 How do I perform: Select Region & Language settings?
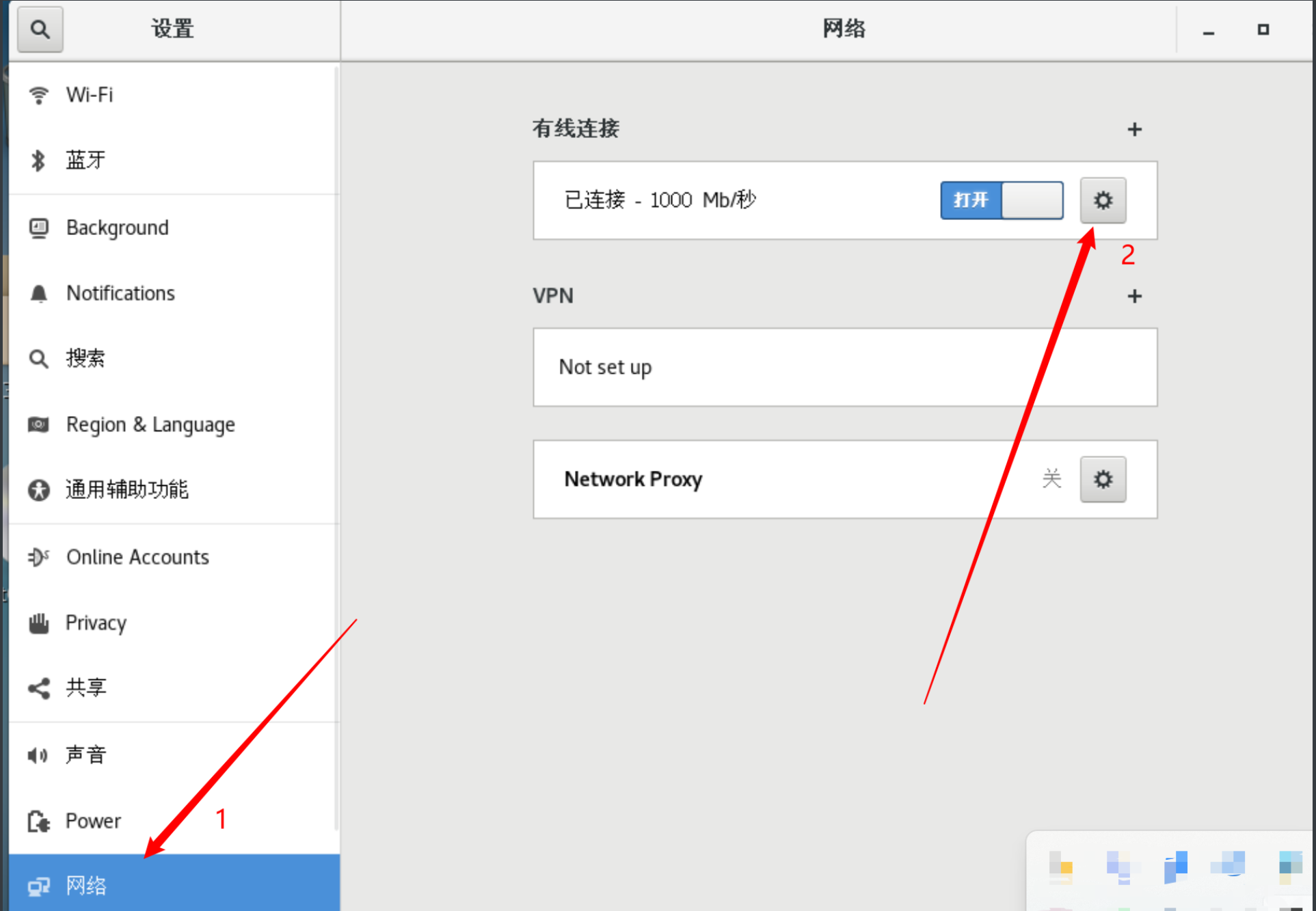point(150,424)
